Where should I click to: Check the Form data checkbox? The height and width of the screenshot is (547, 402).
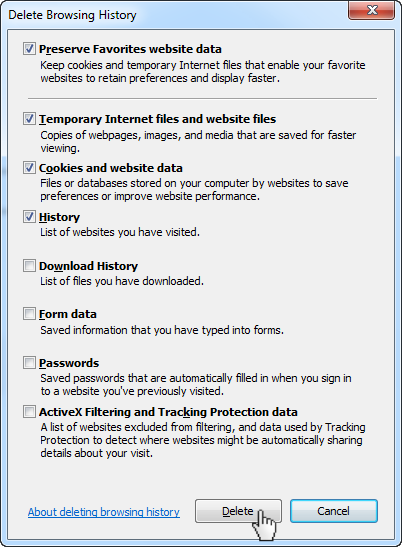click(29, 314)
